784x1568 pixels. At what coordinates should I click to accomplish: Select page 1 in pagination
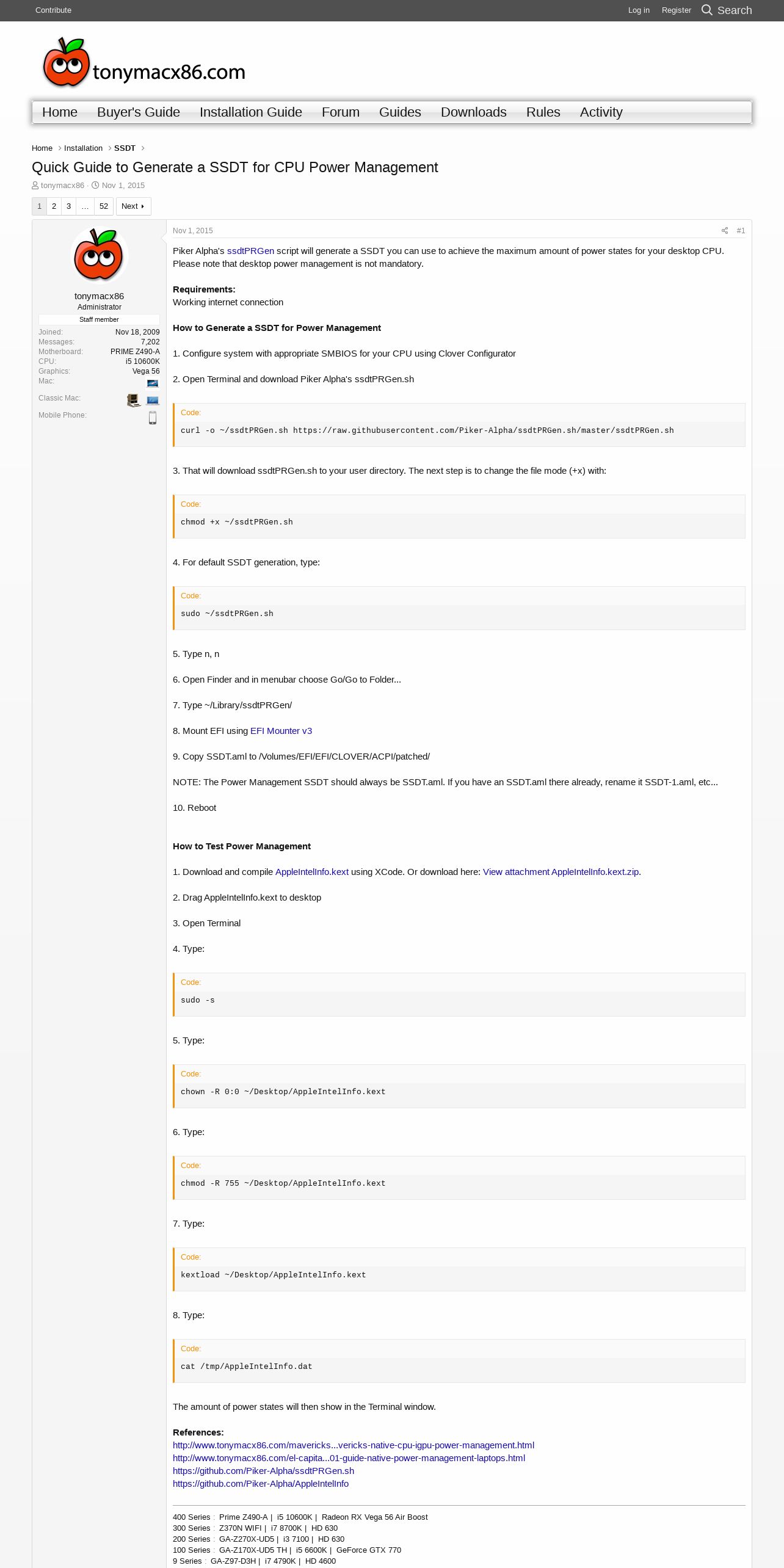39,206
